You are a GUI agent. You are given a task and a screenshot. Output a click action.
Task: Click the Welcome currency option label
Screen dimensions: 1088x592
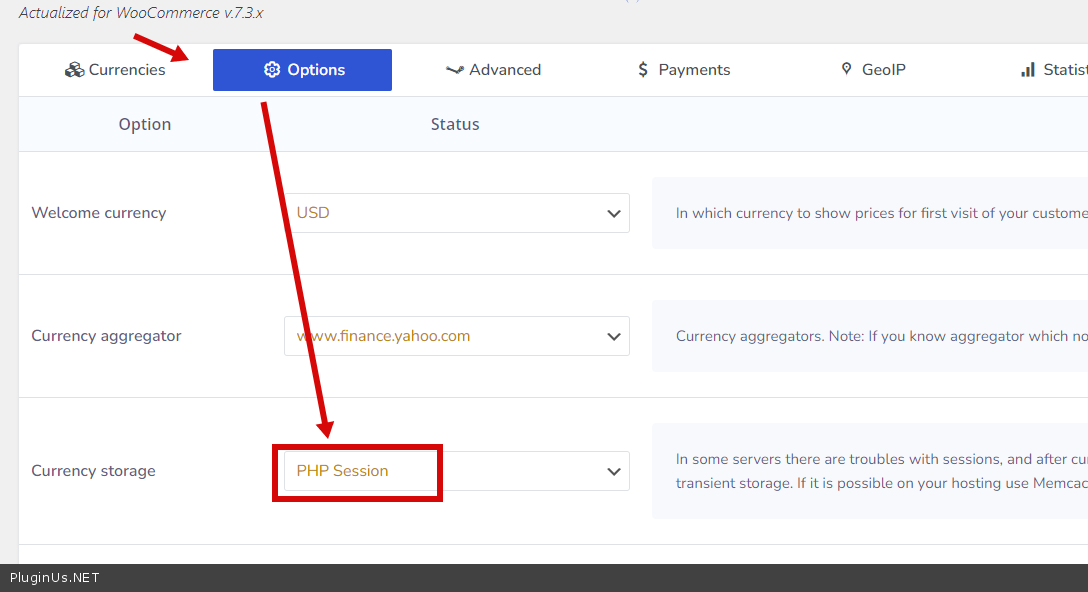coord(99,213)
